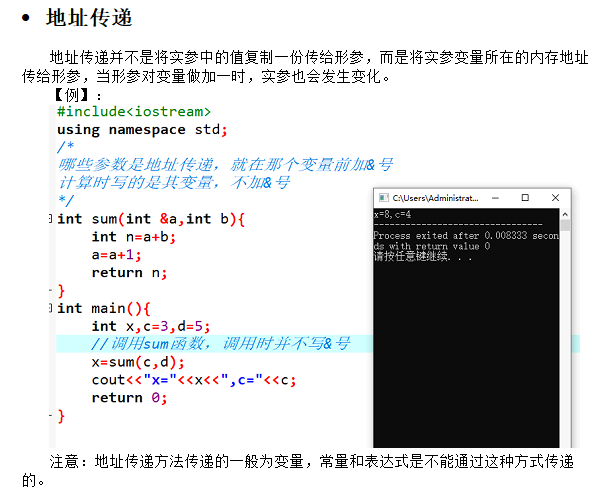Screen dimensions: 613x503
Task: Click the line int main(){
Action: (x=104, y=308)
